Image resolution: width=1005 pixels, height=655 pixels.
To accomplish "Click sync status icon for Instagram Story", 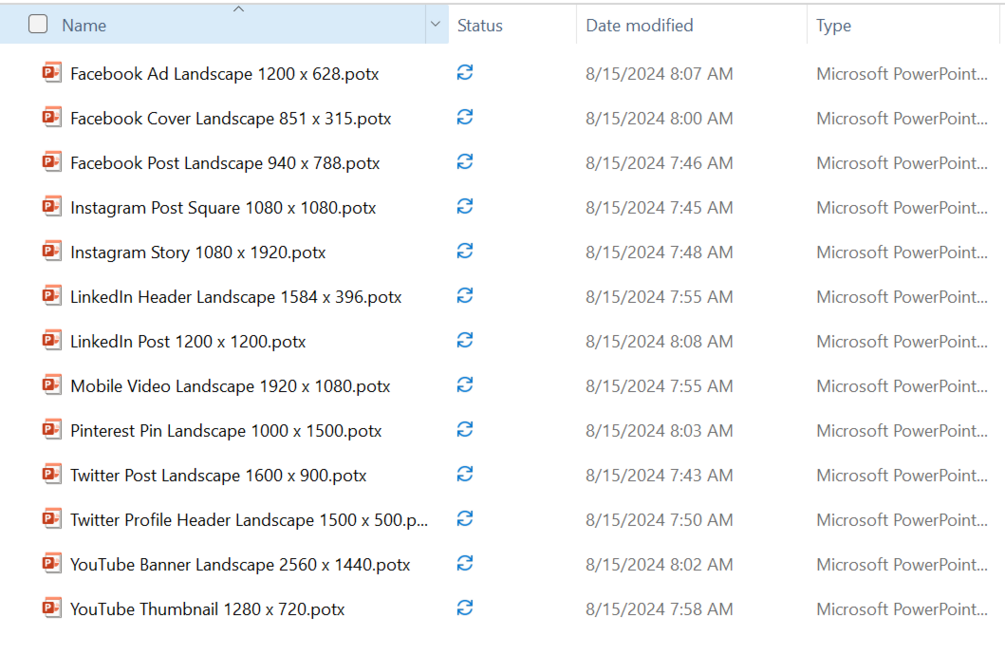I will tap(465, 251).
